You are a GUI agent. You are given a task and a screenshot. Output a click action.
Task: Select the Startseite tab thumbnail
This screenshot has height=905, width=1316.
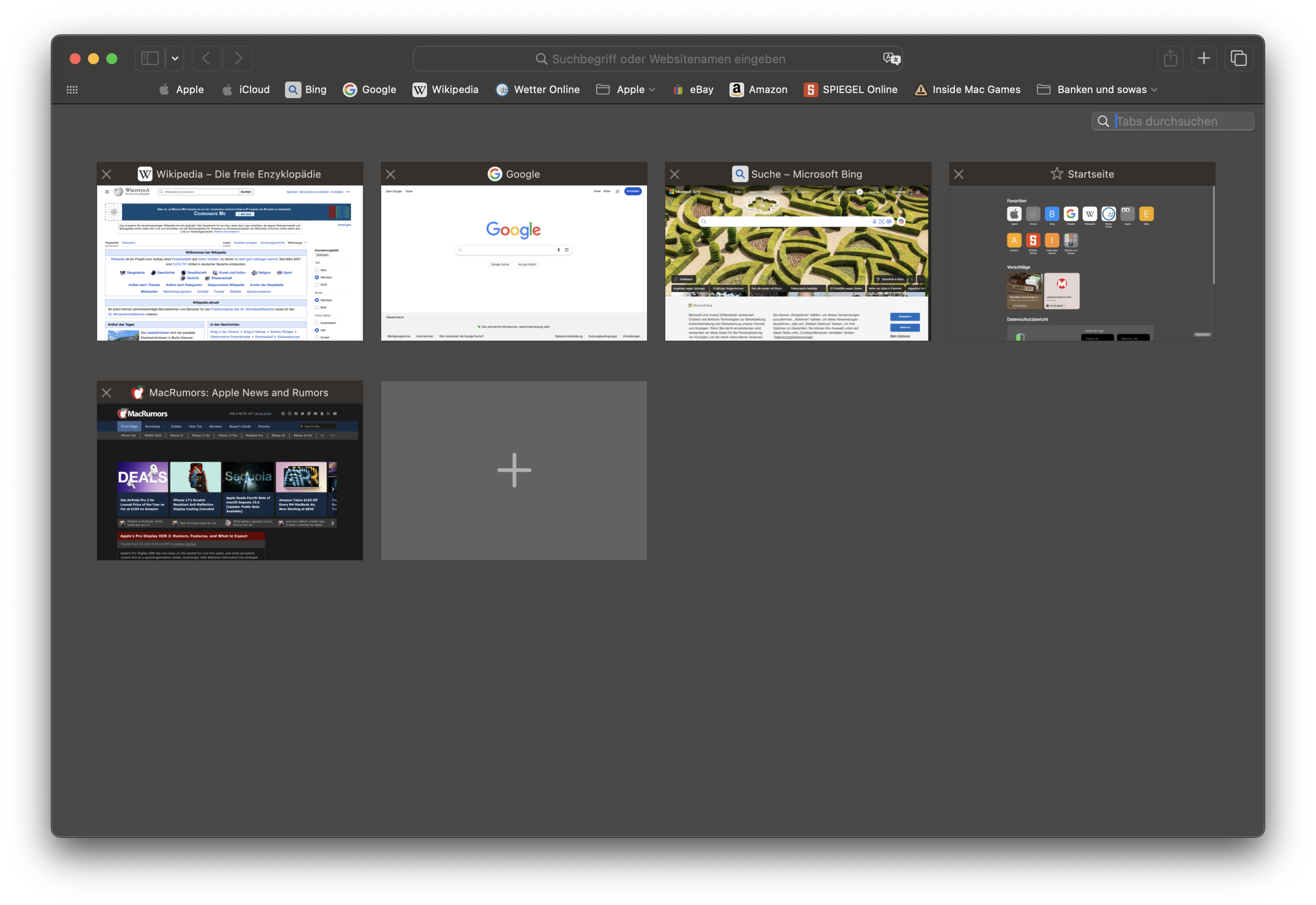point(1081,263)
